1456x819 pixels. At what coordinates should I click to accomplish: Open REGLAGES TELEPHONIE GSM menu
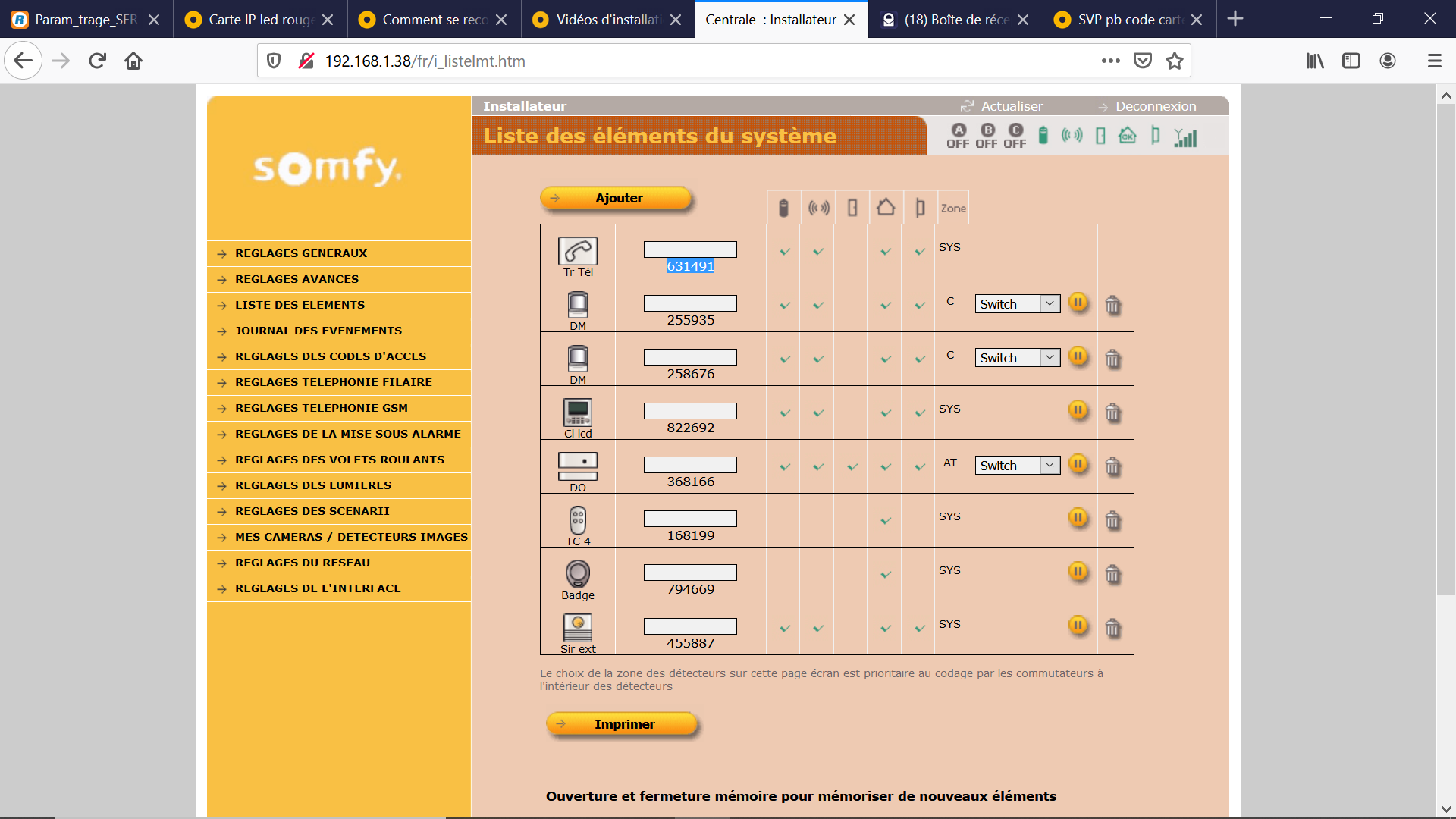(322, 408)
